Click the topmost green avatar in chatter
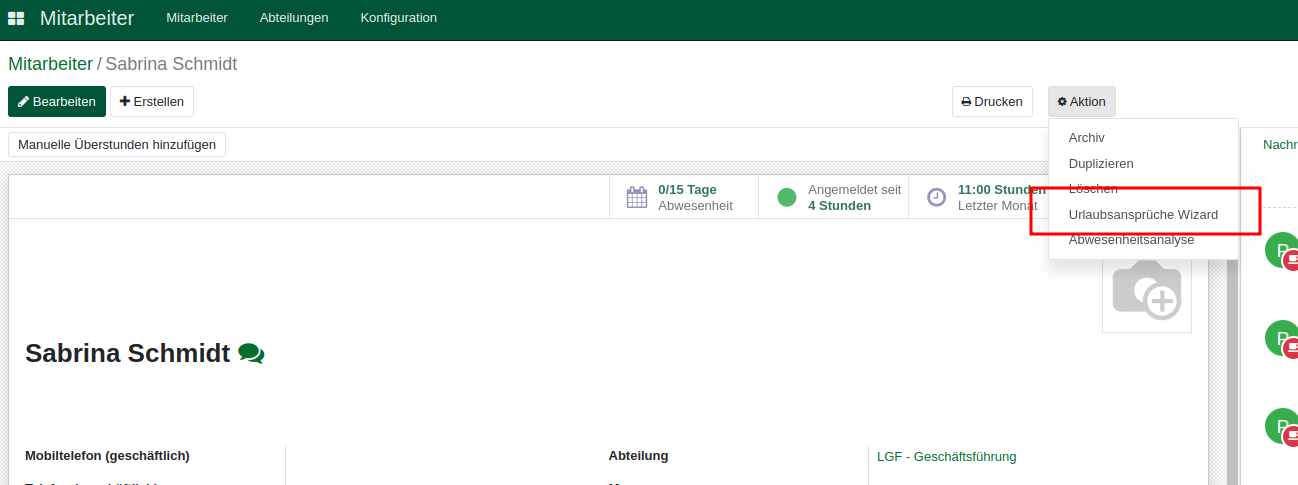Viewport: 1298px width, 485px height. tap(1280, 250)
